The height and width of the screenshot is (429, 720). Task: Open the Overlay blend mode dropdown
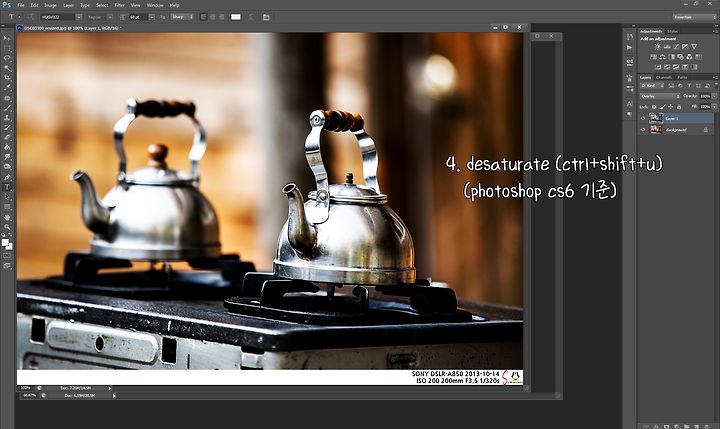click(660, 96)
